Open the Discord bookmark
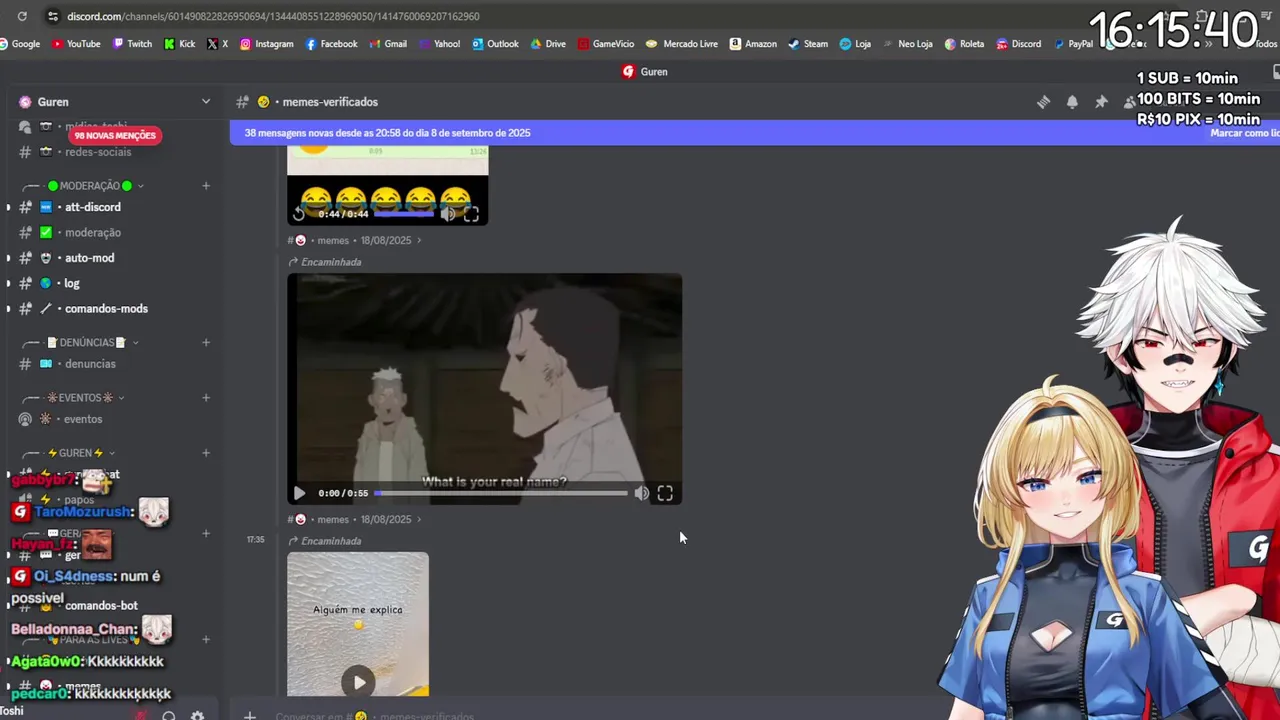The height and width of the screenshot is (720, 1280). tap(1018, 44)
